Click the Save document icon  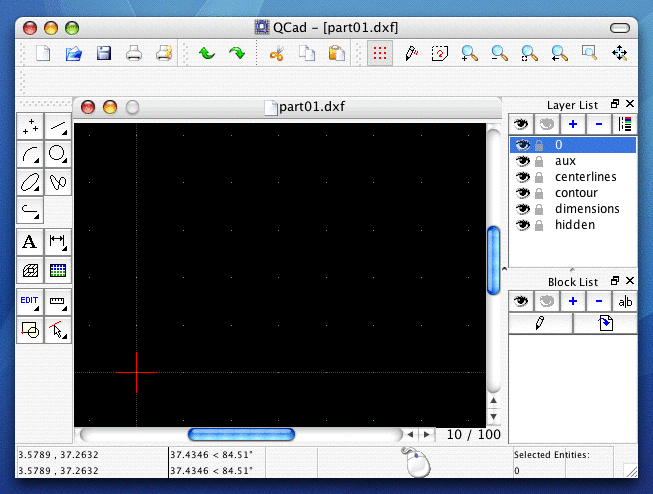[103, 53]
